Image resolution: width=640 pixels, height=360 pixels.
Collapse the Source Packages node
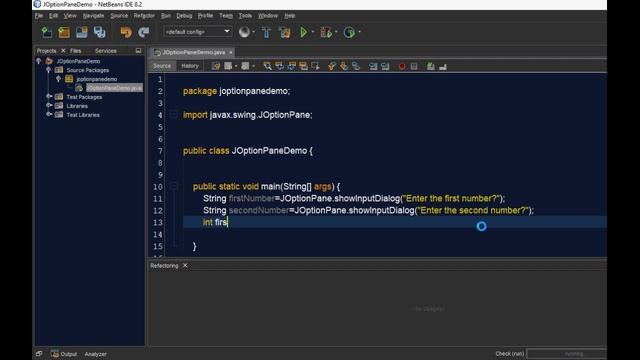pos(49,70)
